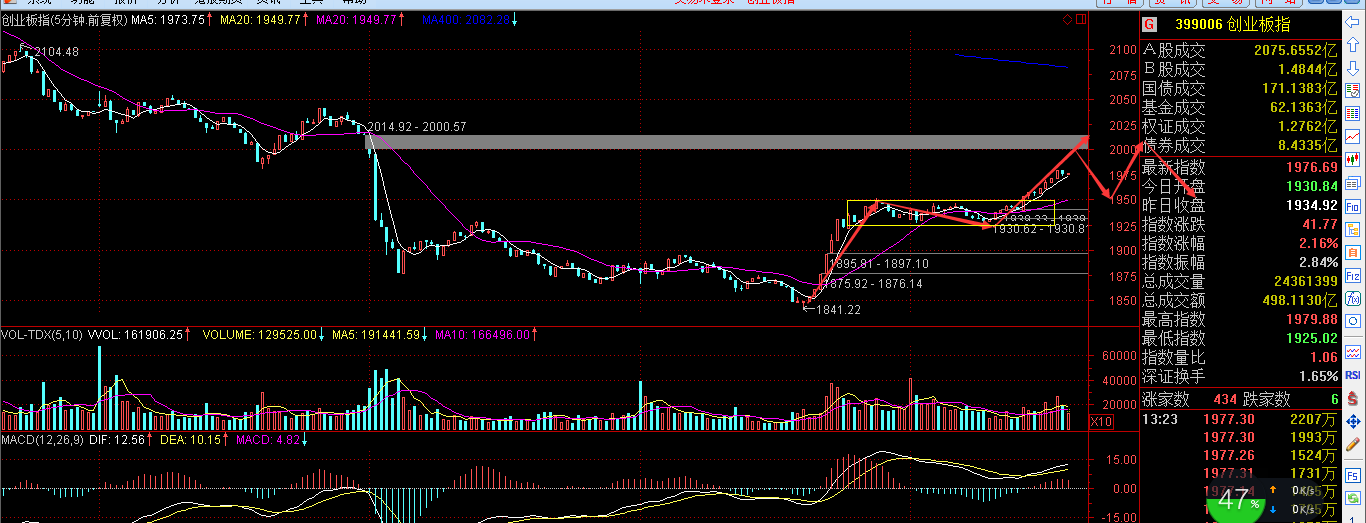The image size is (1366, 523).
Task: Toggle the X10 volume scale box
Action: (1100, 422)
